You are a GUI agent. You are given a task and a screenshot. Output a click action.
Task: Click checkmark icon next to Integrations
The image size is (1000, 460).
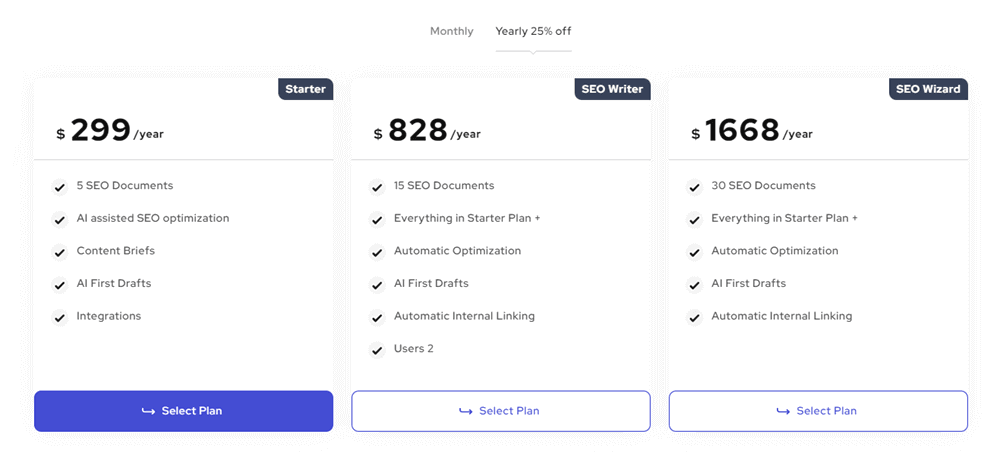click(59, 318)
